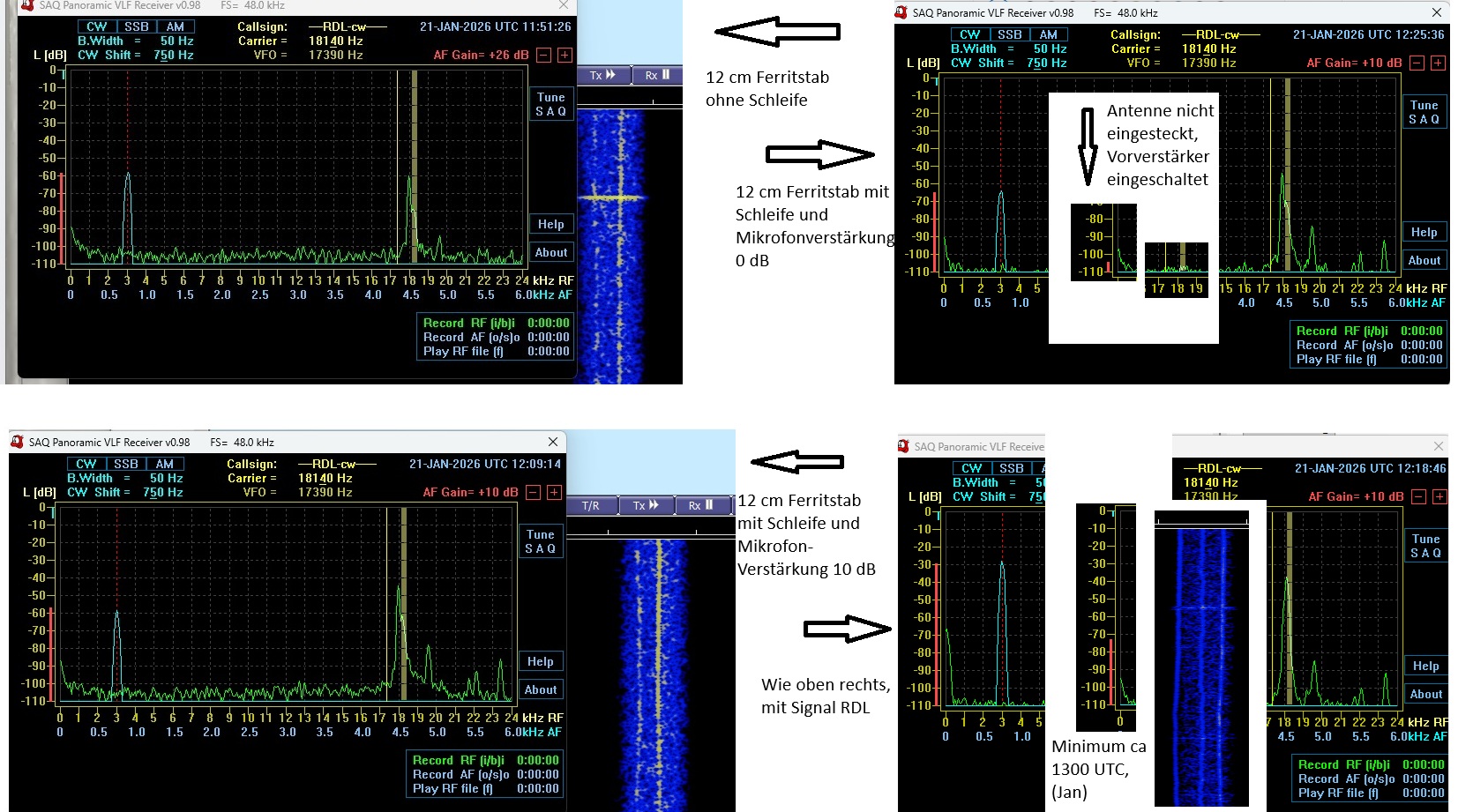Open Help in the 12:25:36 window
1458x812 pixels.
click(x=1424, y=232)
